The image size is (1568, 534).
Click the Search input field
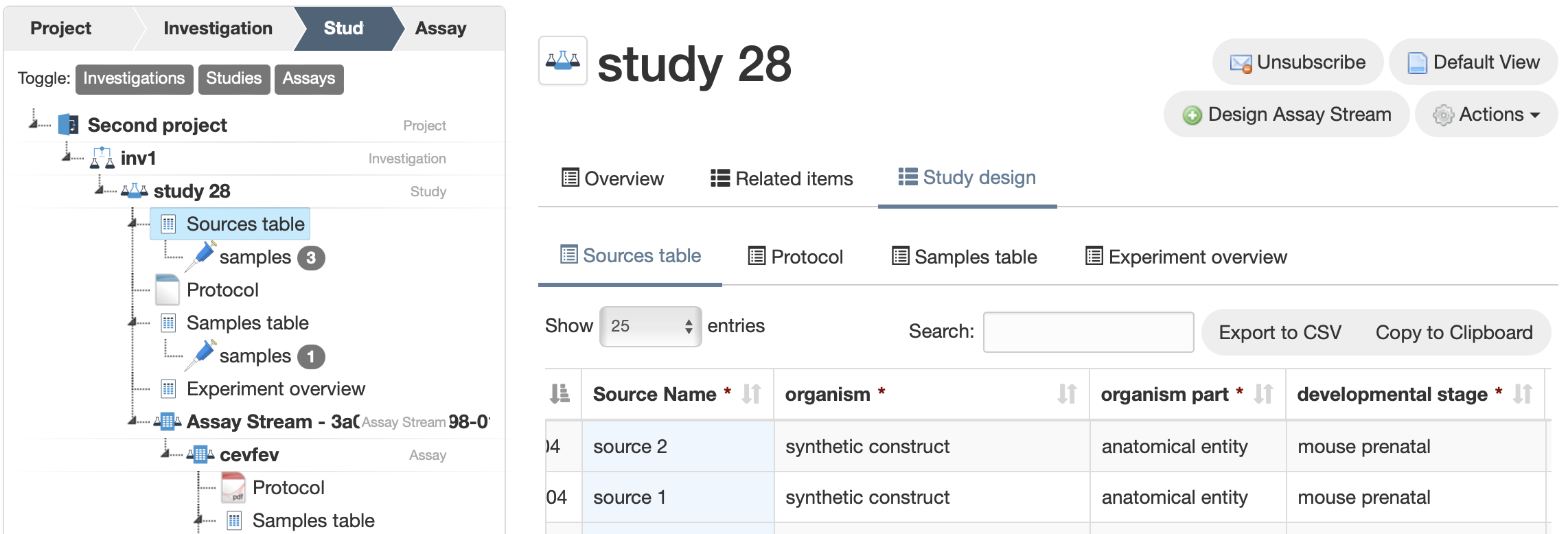pyautogui.click(x=1087, y=332)
